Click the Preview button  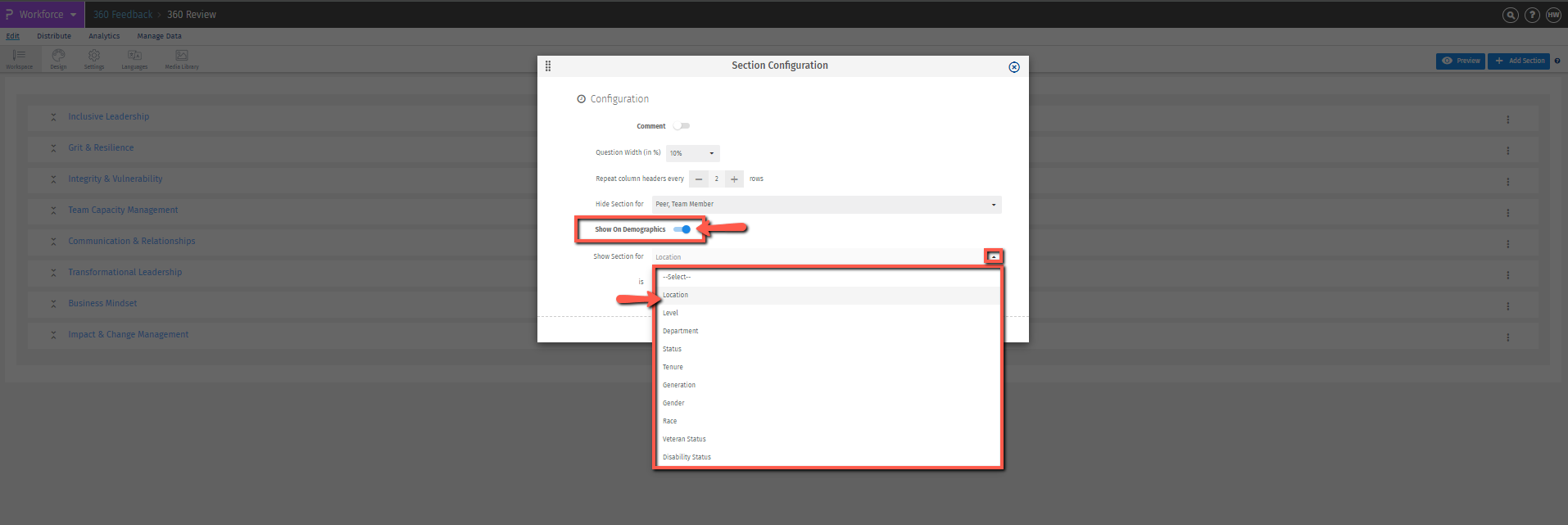coord(1461,61)
